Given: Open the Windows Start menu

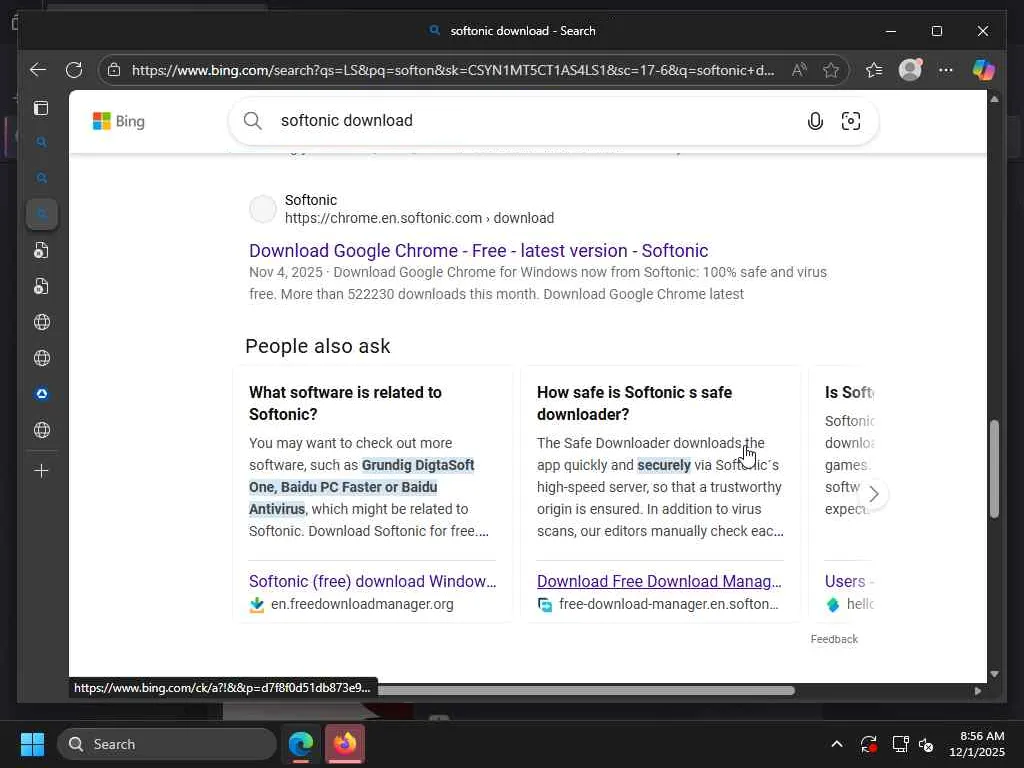Looking at the screenshot, I should coord(33,744).
